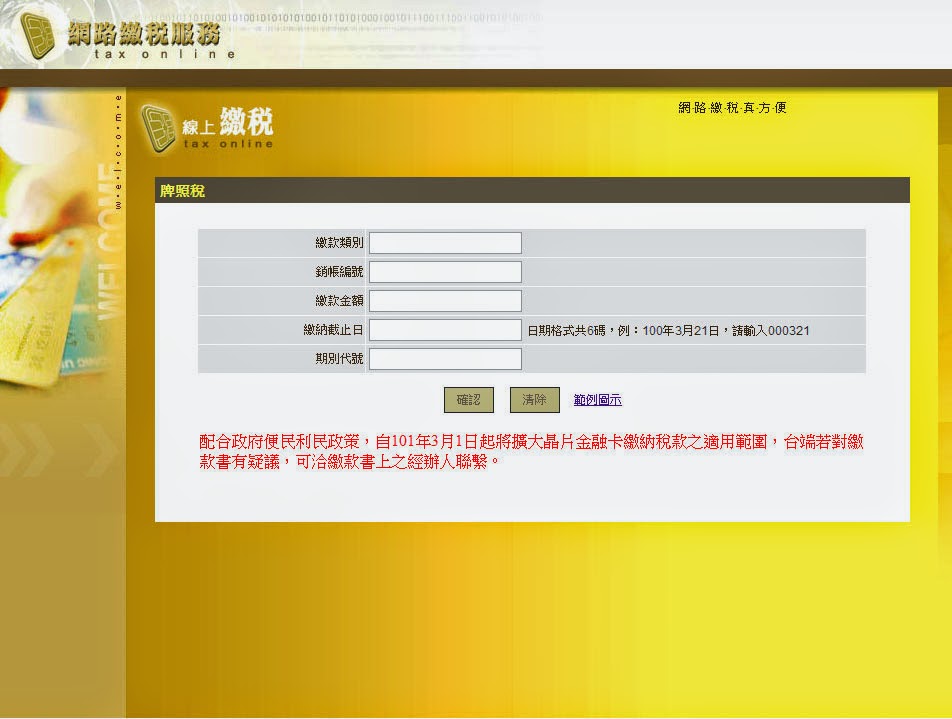The height and width of the screenshot is (719, 952).
Task: Select the 繳款金額 input field
Action: click(445, 301)
